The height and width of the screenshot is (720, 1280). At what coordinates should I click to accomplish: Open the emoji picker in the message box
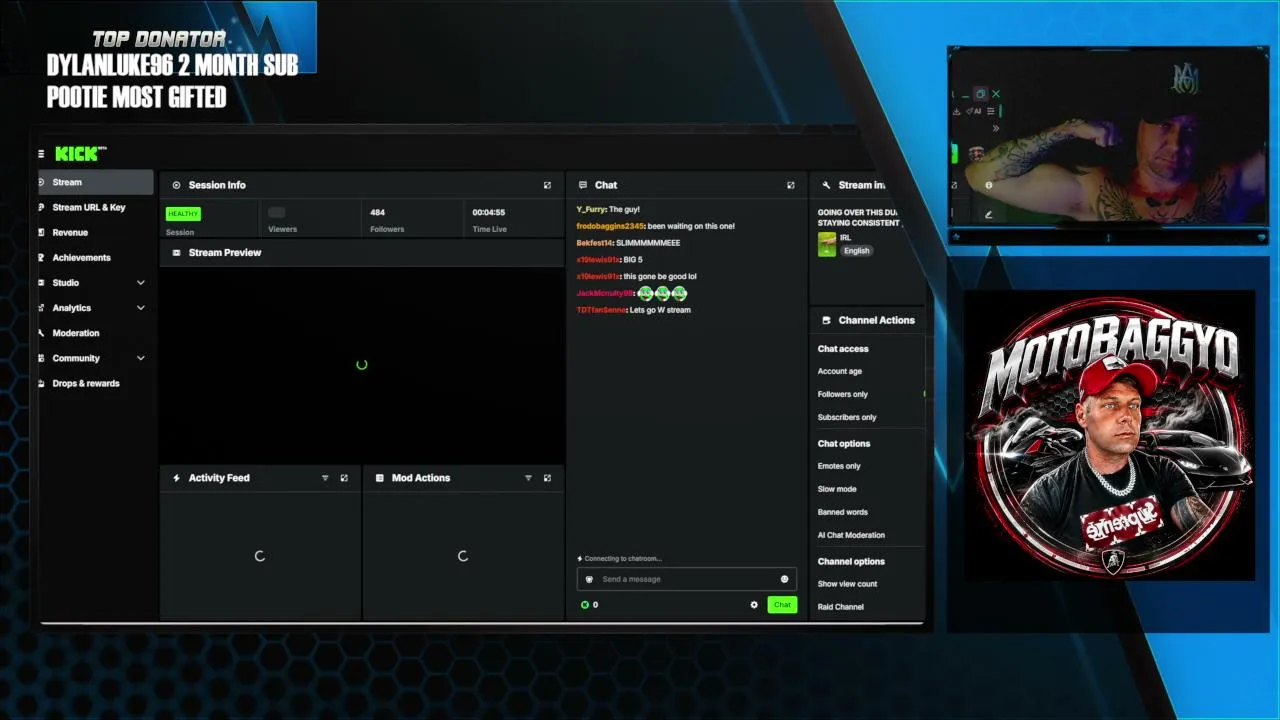784,579
